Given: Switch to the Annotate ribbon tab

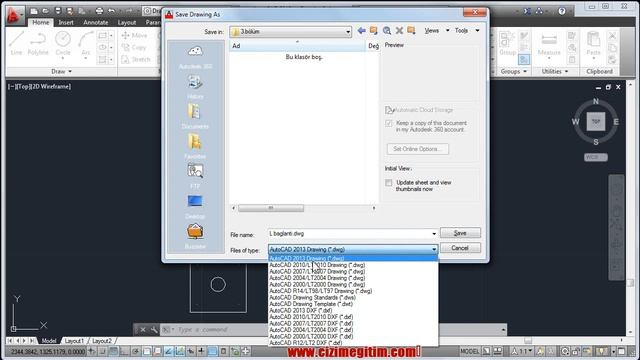Looking at the screenshot, I should click(x=96, y=22).
